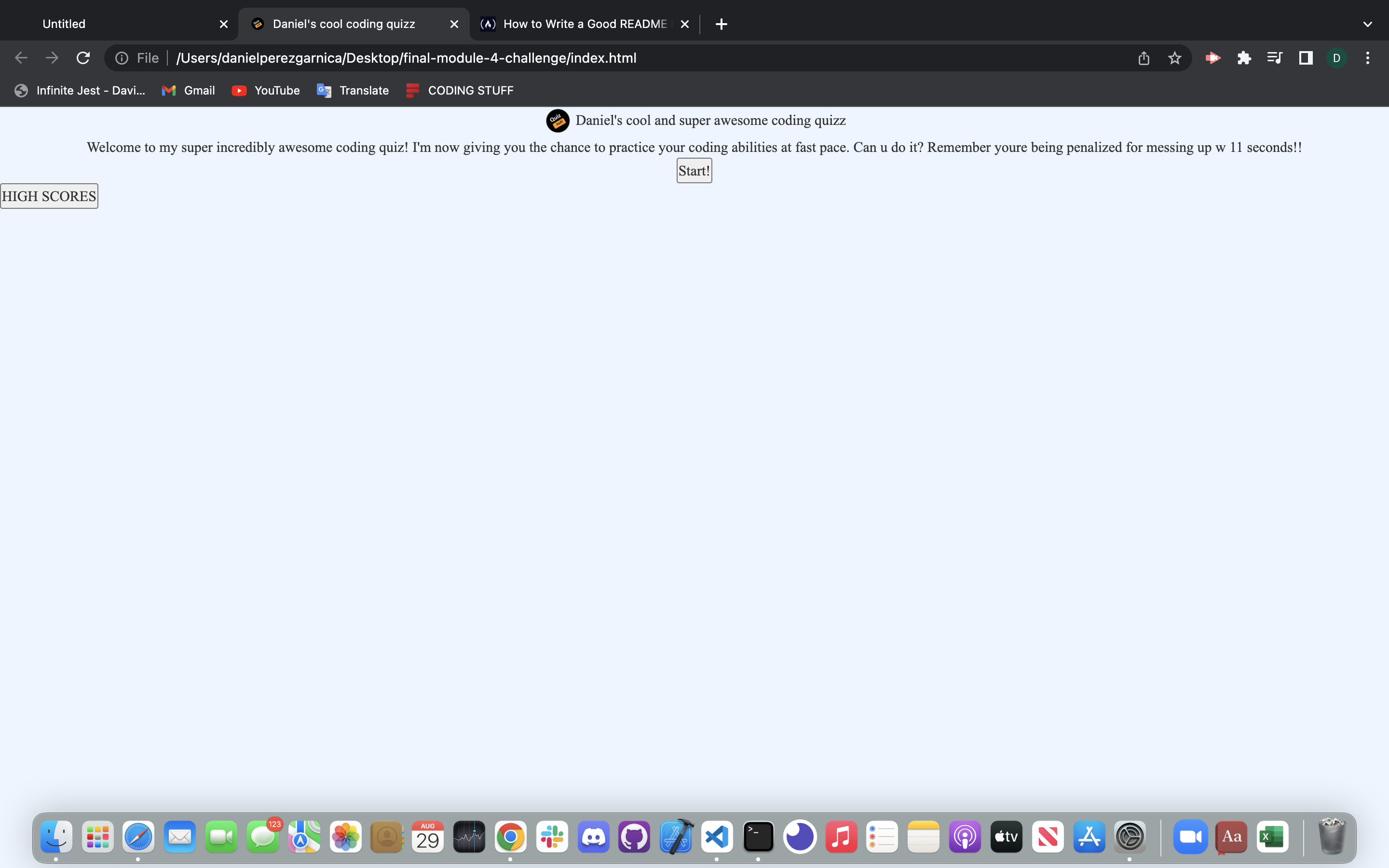
Task: Close the Daniel's cool coding quizz tab
Action: pyautogui.click(x=454, y=24)
